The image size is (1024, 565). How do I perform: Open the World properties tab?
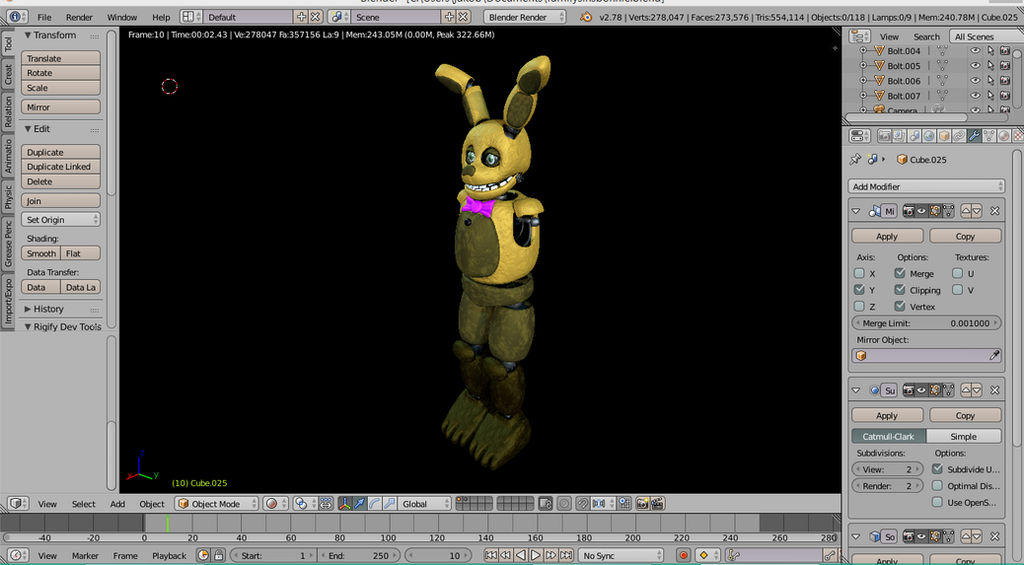tap(929, 136)
